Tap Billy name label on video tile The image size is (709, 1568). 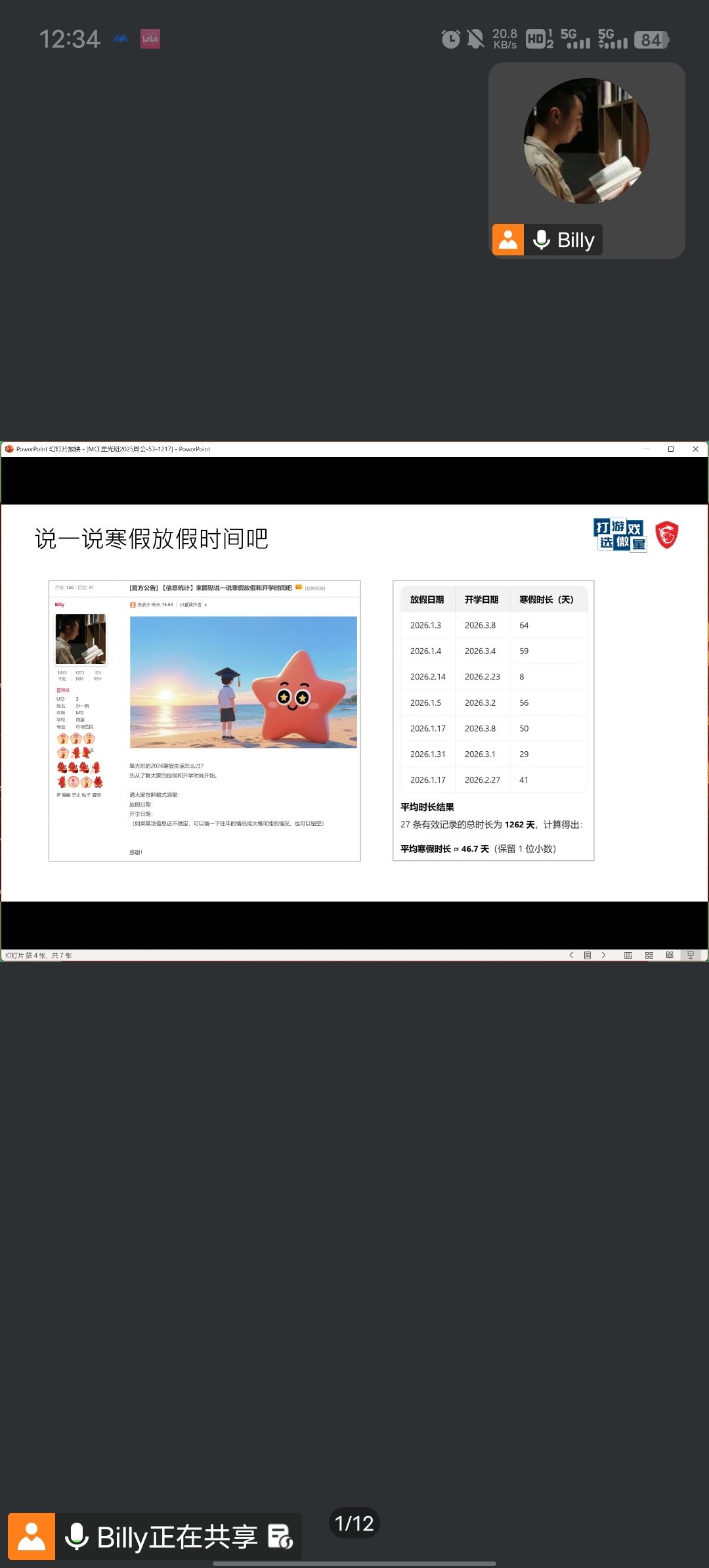pos(576,240)
